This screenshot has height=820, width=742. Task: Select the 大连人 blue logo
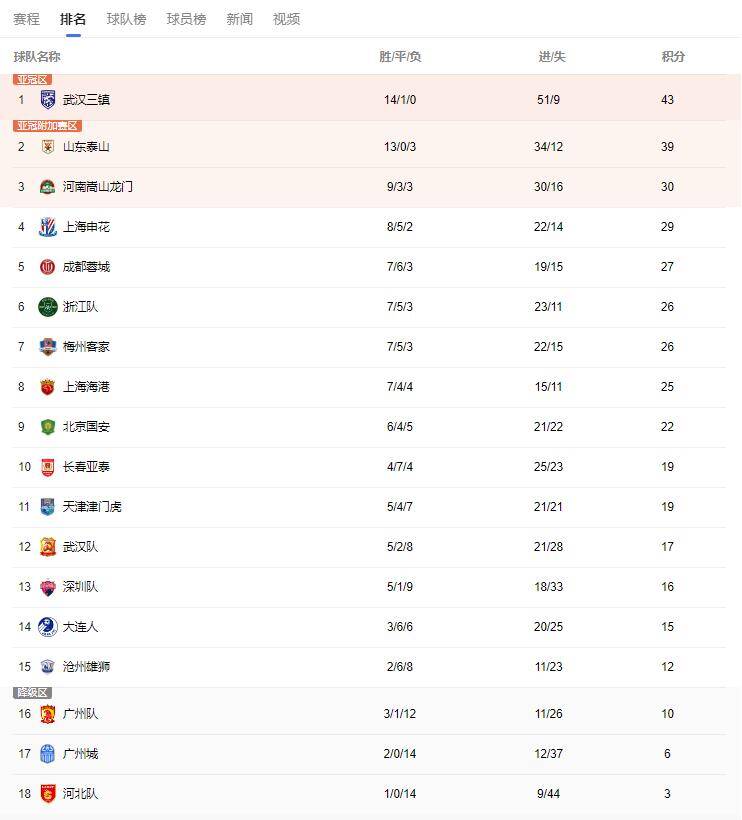click(x=48, y=627)
